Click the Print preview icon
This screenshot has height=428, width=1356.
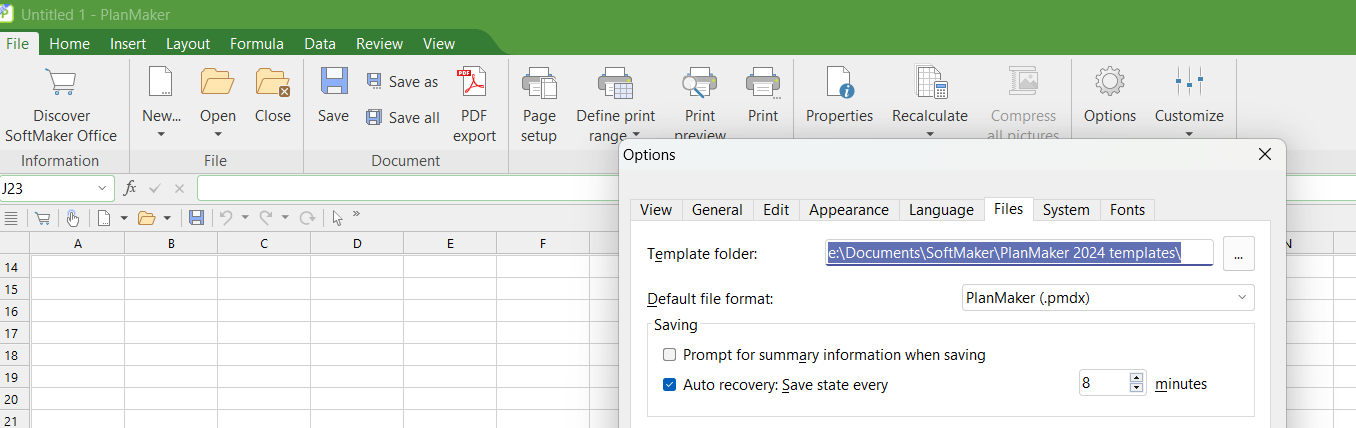click(x=700, y=82)
